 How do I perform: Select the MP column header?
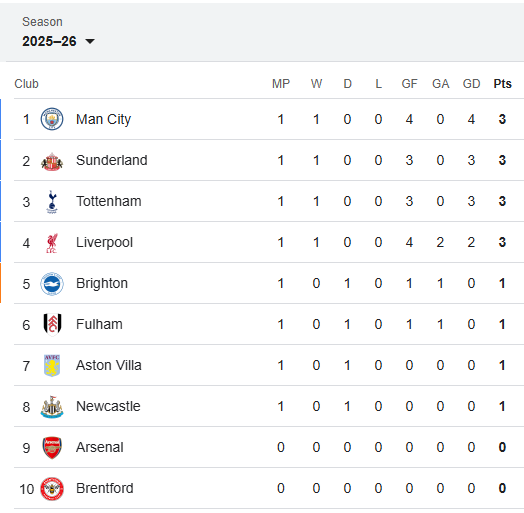tap(281, 84)
